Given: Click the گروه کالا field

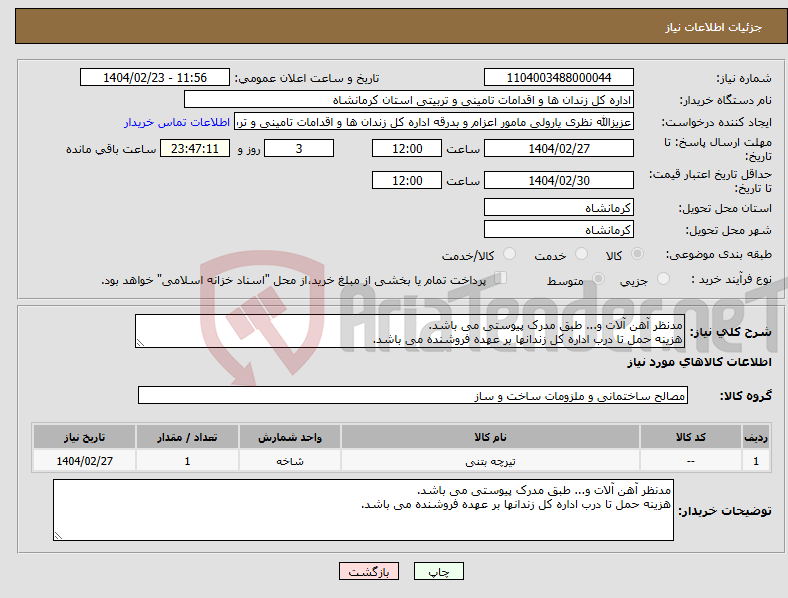Looking at the screenshot, I should [413, 395].
